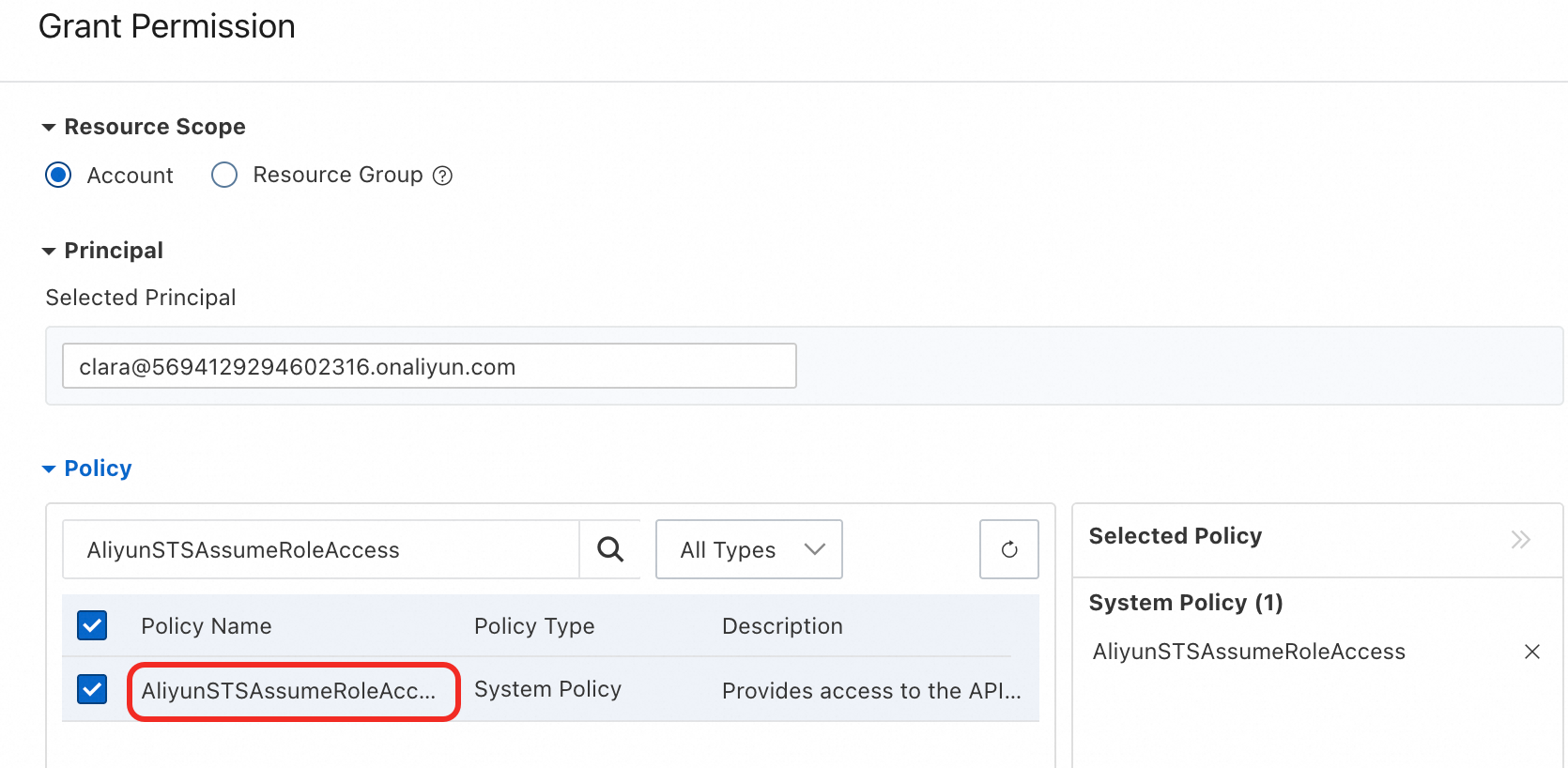Click the refresh policy list icon
The width and height of the screenshot is (1568, 768).
tap(1008, 549)
